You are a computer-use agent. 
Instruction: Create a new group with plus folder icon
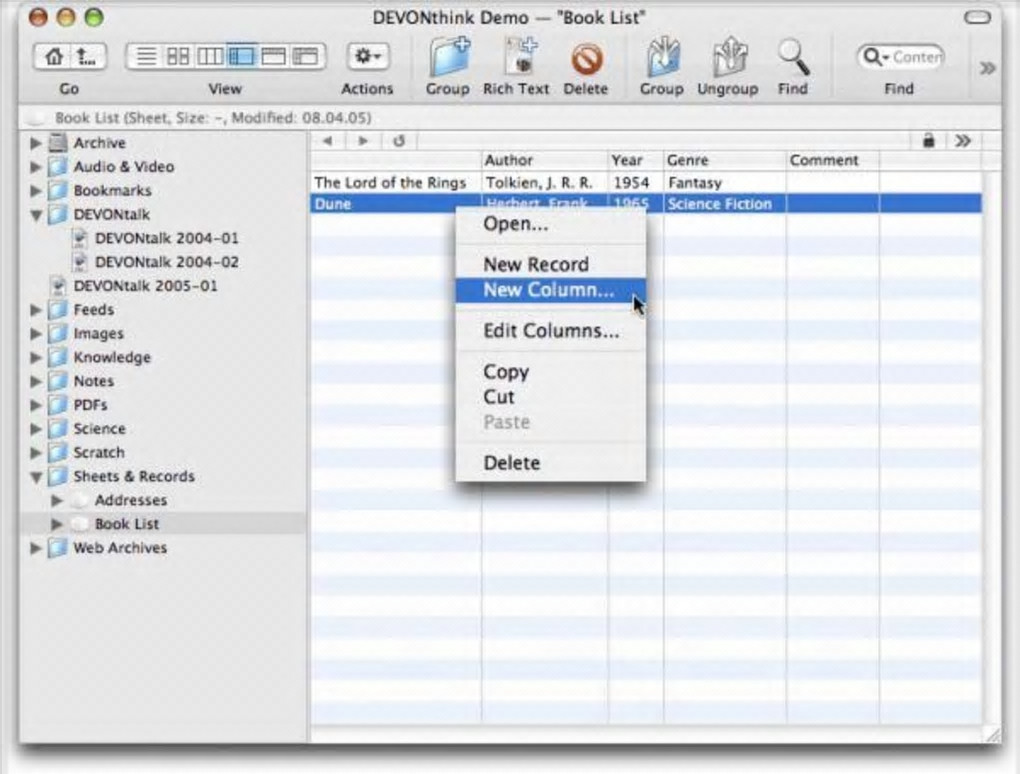448,57
